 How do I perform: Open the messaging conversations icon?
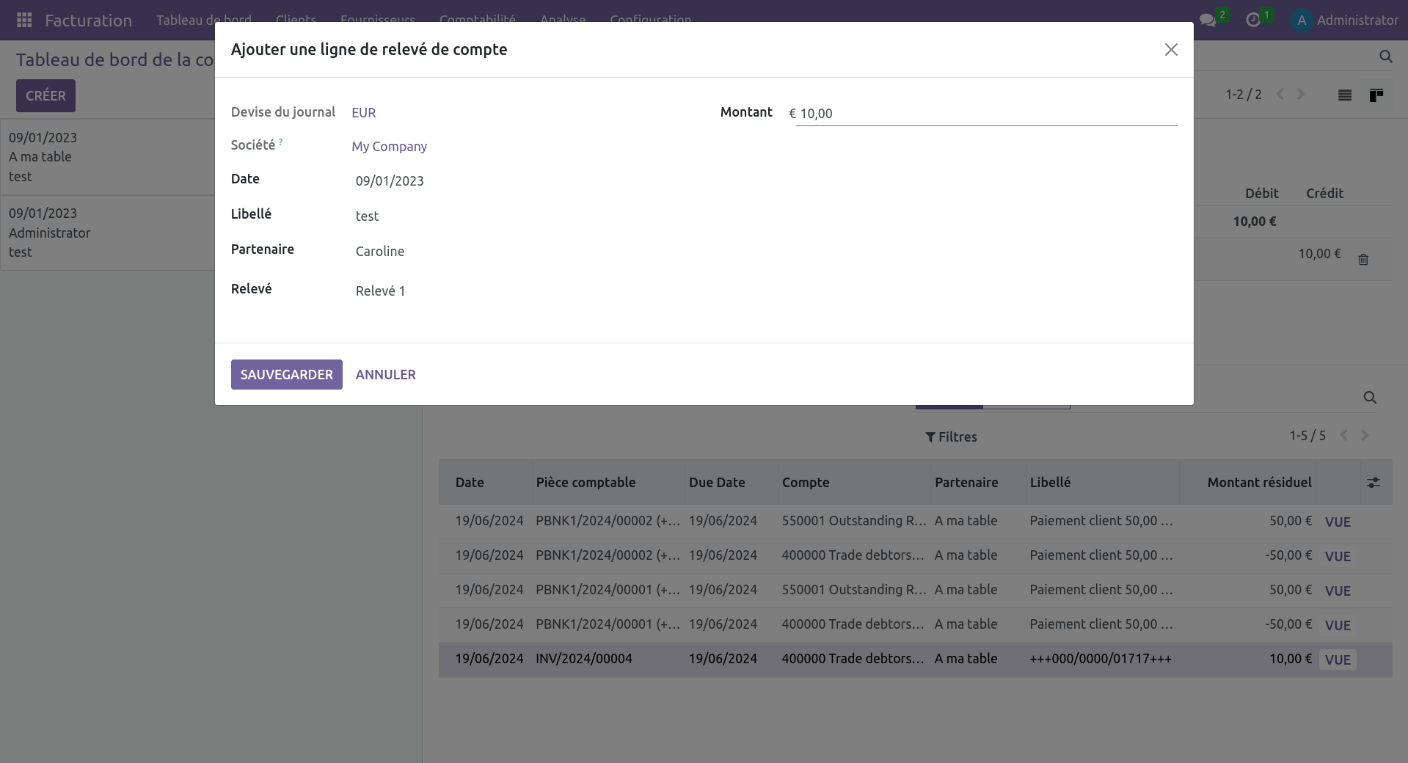pos(1209,20)
